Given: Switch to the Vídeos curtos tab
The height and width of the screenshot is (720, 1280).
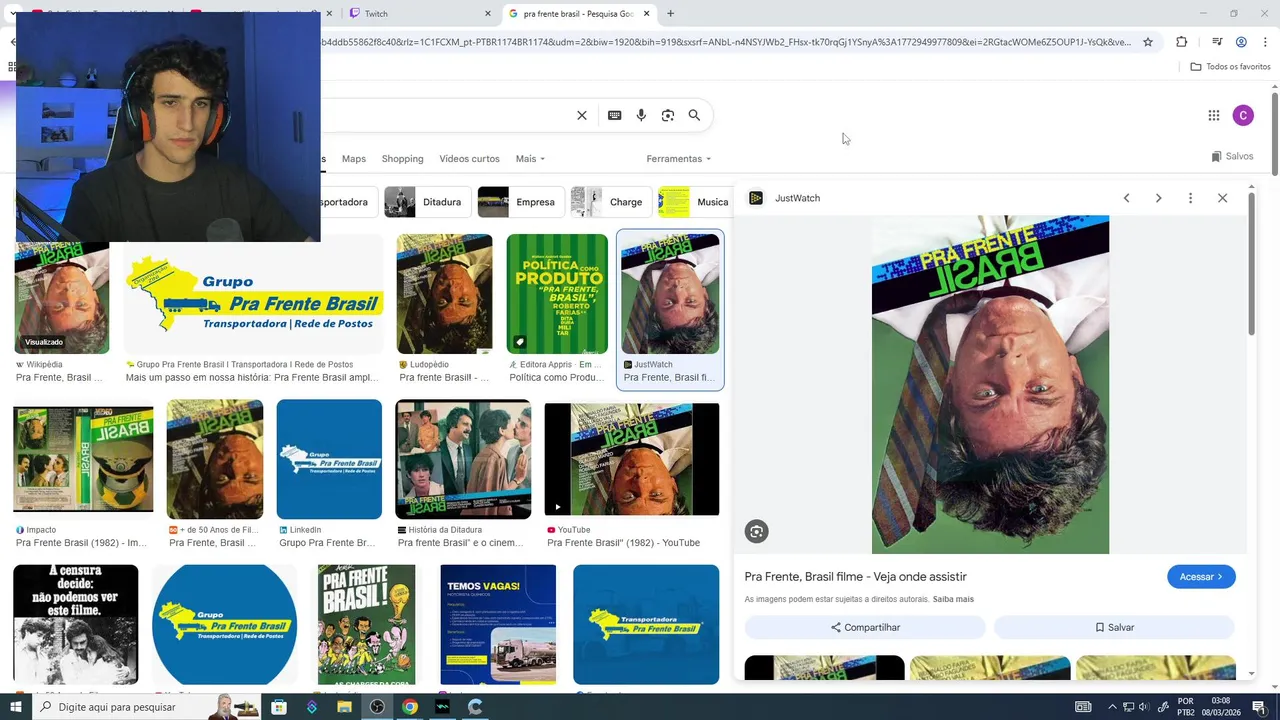Looking at the screenshot, I should pyautogui.click(x=469, y=159).
